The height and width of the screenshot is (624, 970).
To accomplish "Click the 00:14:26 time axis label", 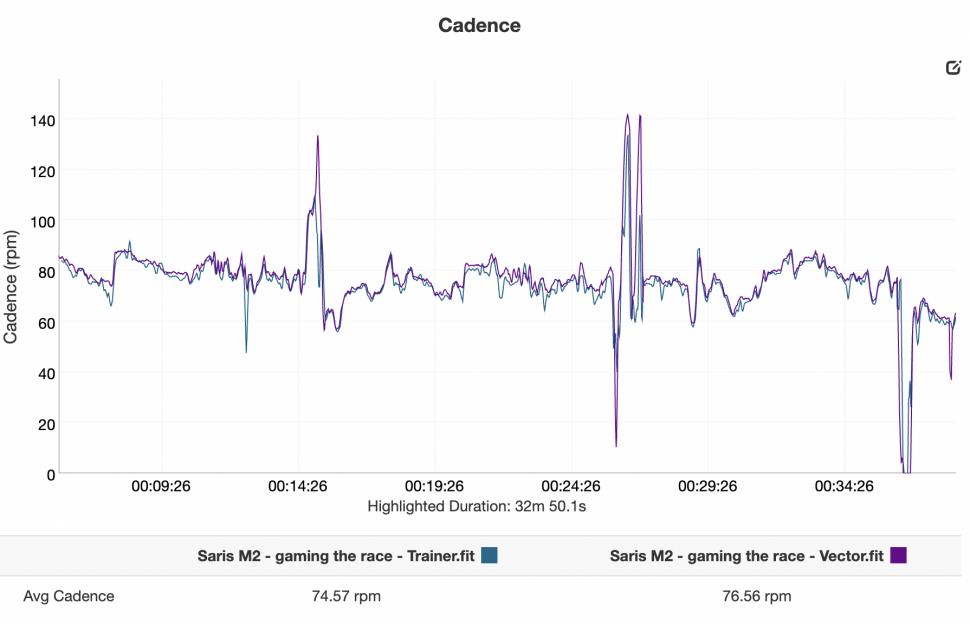I will pos(298,486).
